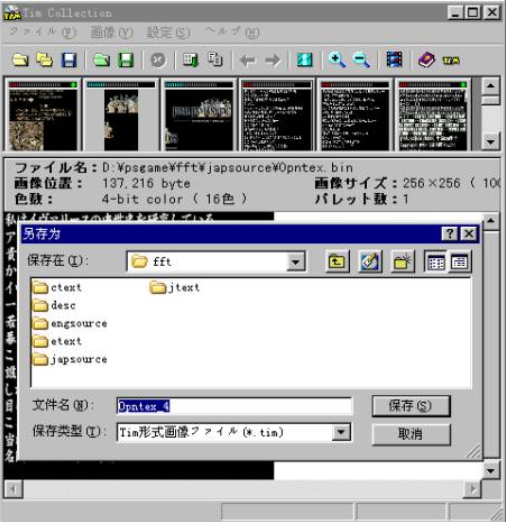Expand the 保存在 fft folder dropdown
The width and height of the screenshot is (506, 522).
click(x=295, y=262)
